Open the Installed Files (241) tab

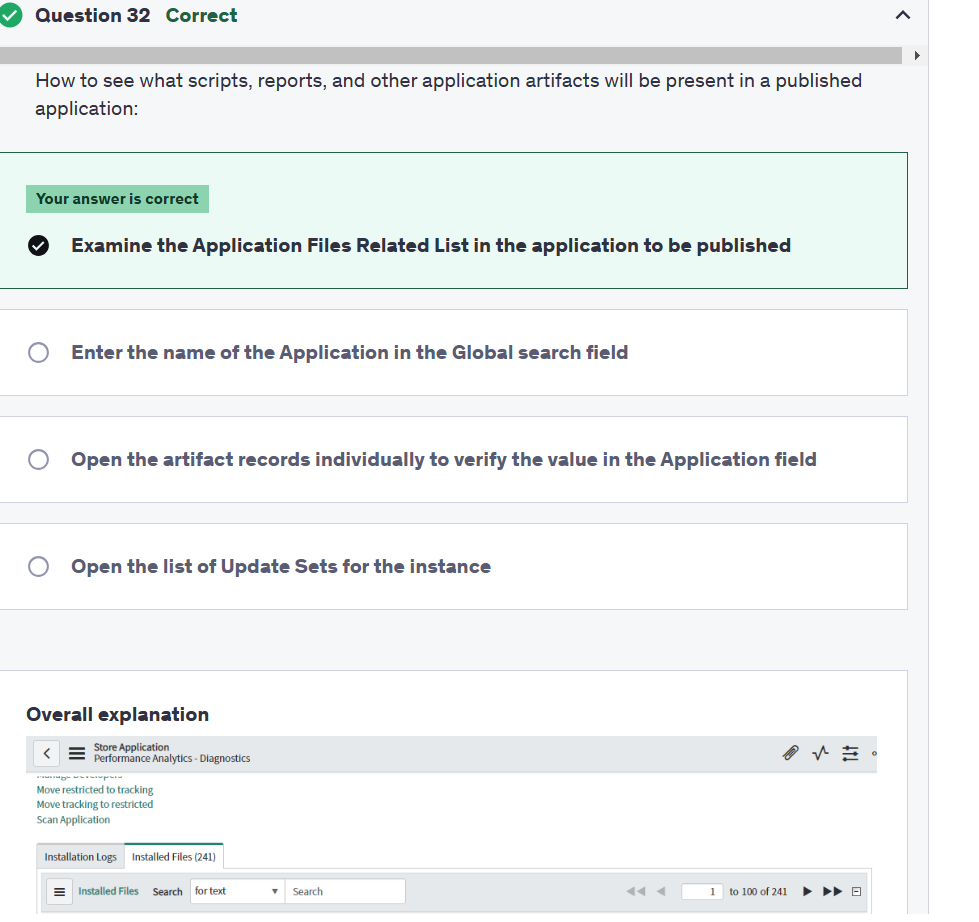tap(173, 856)
